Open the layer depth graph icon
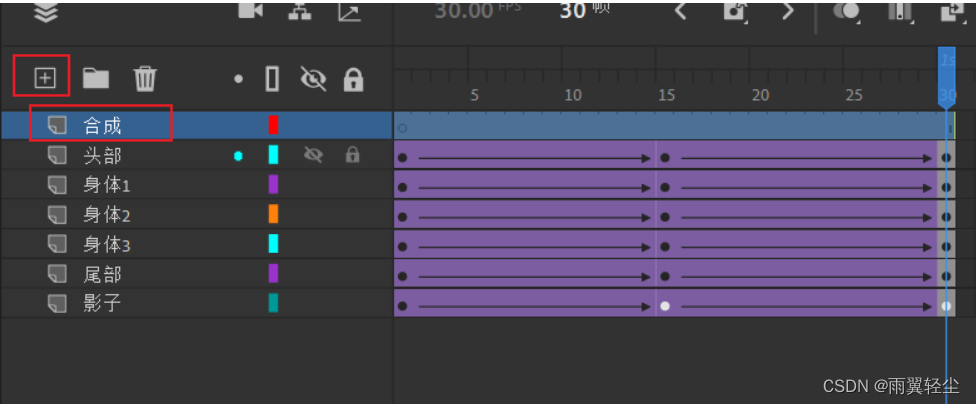The image size is (976, 405). pyautogui.click(x=349, y=11)
